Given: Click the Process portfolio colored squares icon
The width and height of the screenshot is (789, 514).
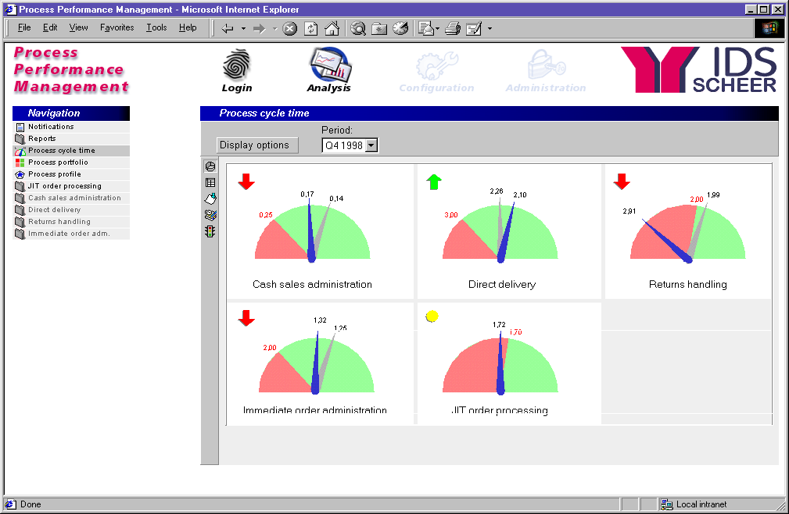Looking at the screenshot, I should pos(20,163).
